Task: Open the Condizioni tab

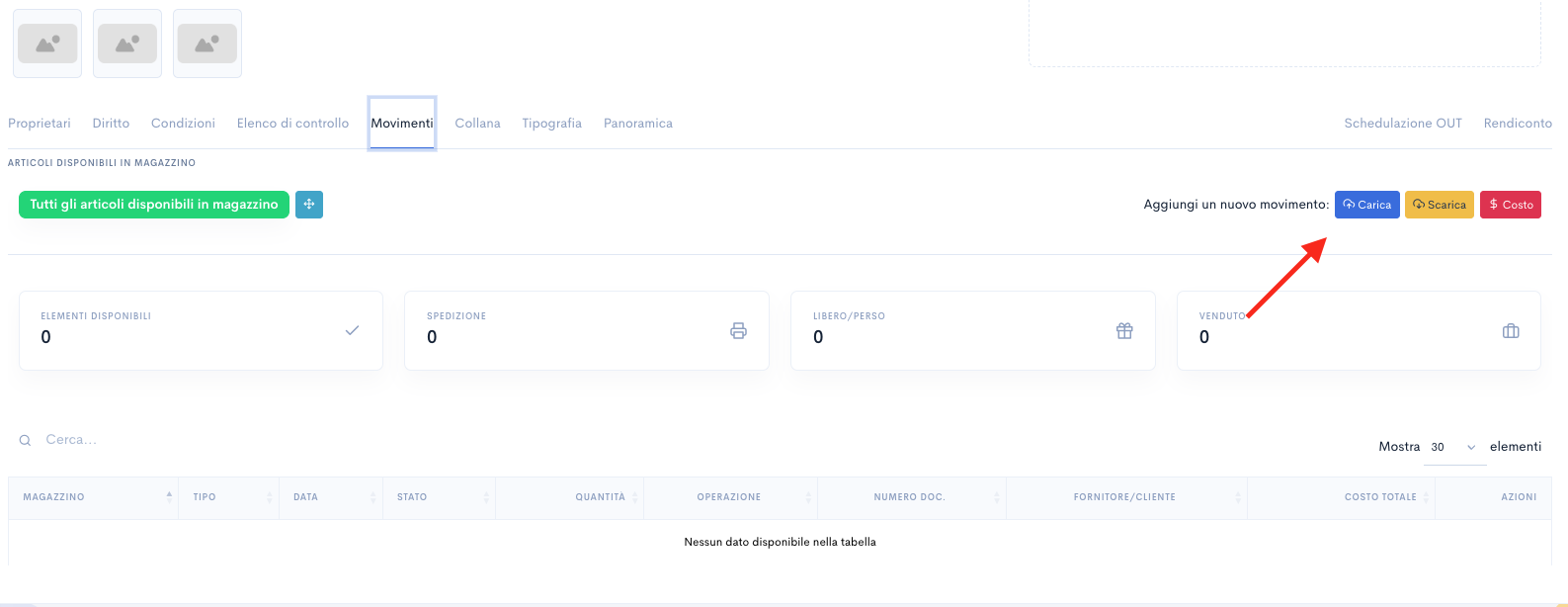Action: click(x=183, y=124)
